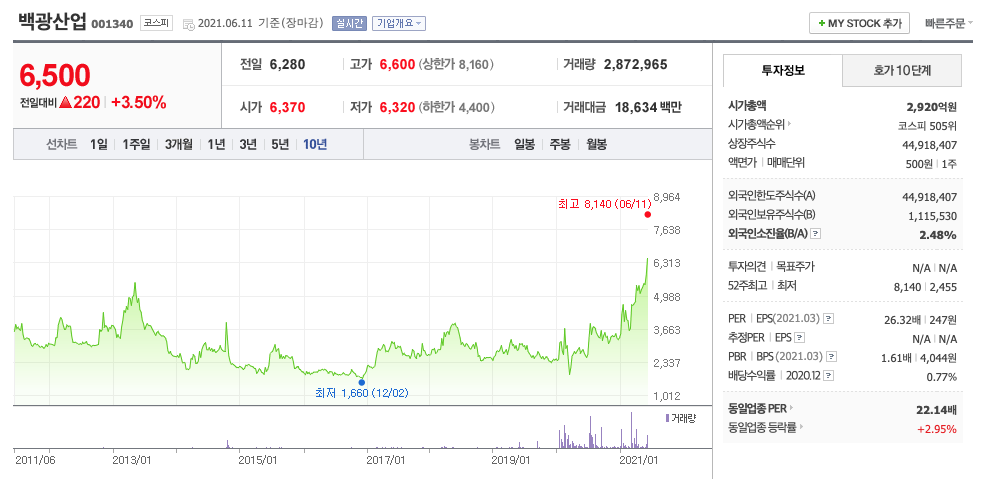This screenshot has width=986, height=479.
Task: Switch to the 투자정보 tab
Action: pos(783,70)
